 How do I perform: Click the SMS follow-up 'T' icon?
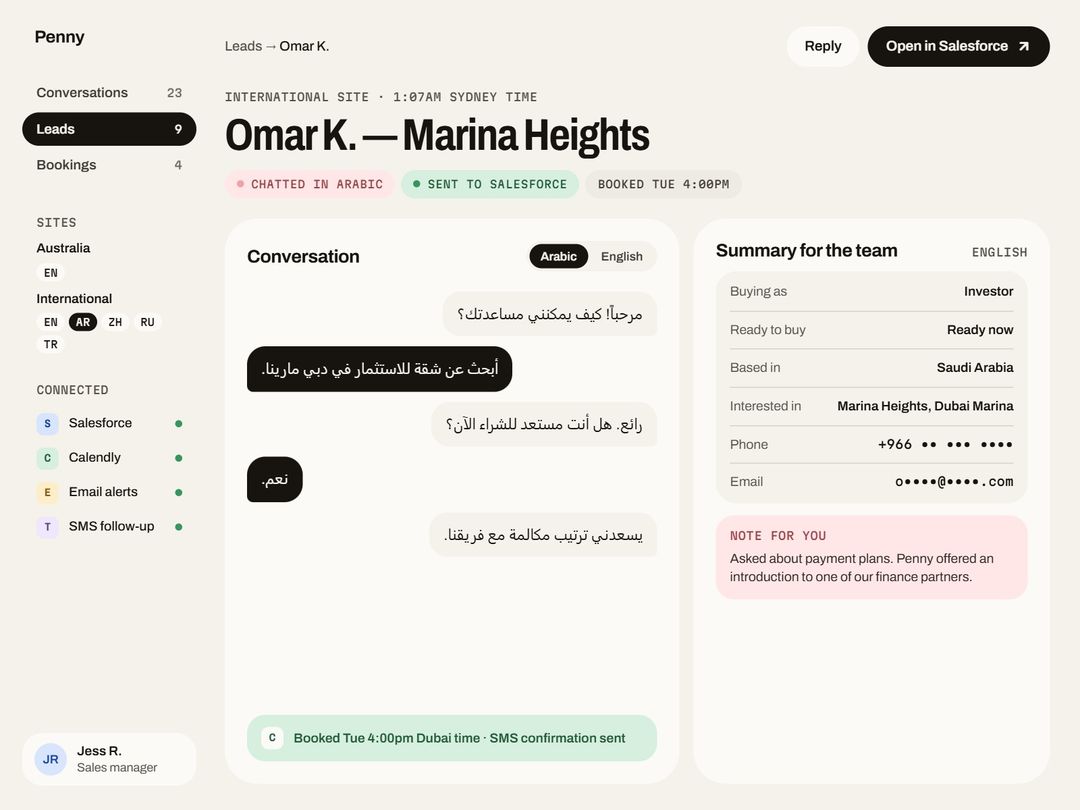[x=48, y=527]
